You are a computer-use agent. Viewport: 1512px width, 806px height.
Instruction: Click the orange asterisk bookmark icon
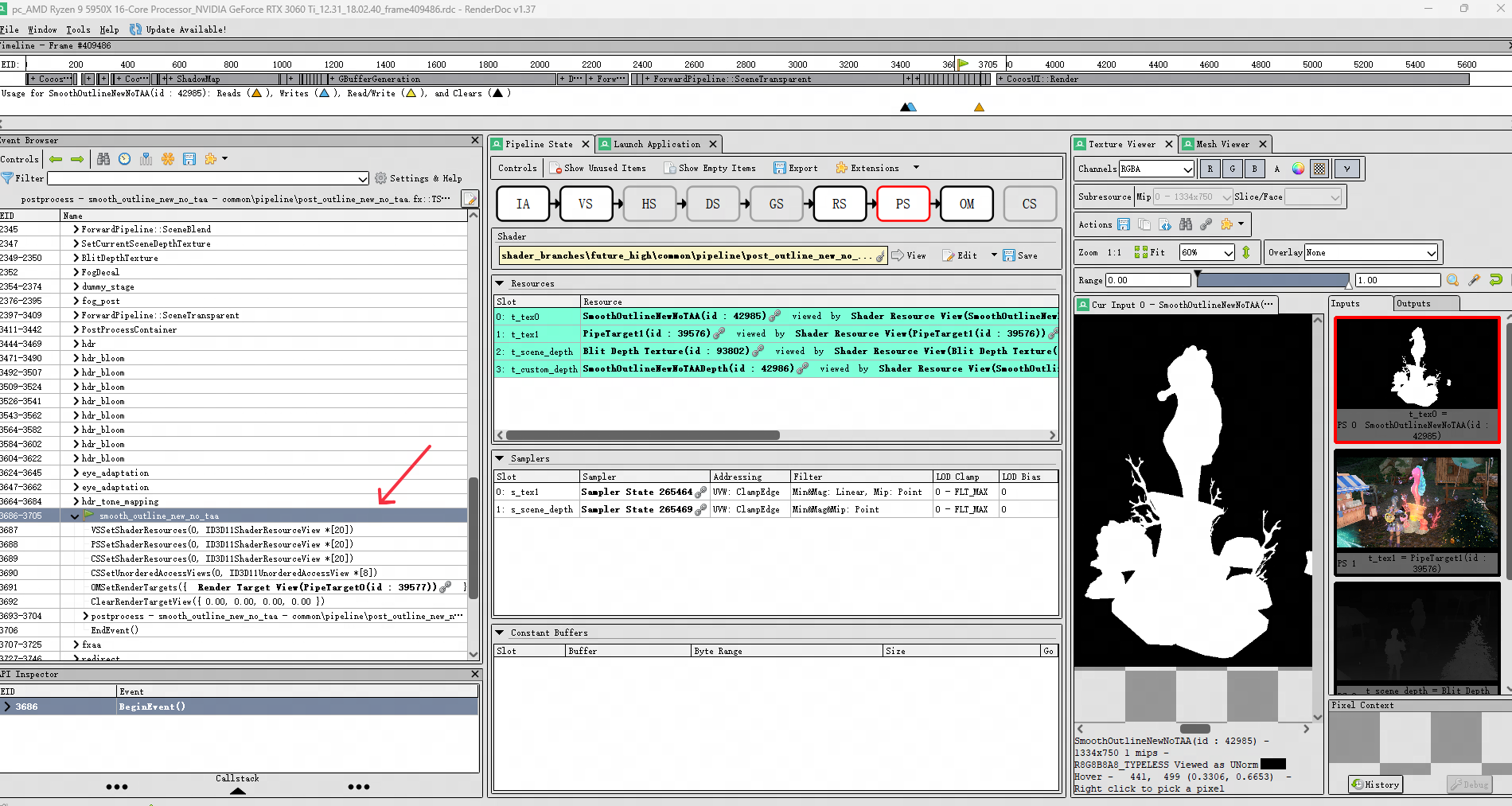[168, 159]
